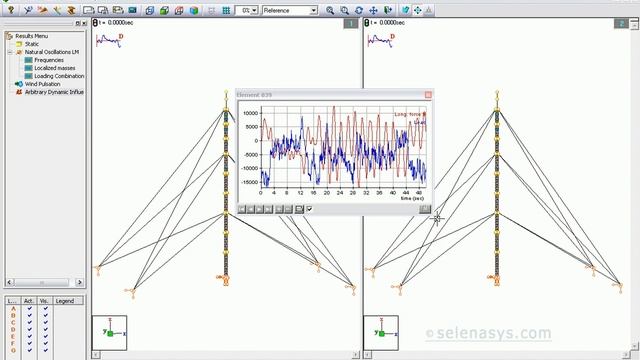Select Loading Combination in results tree

click(x=59, y=76)
